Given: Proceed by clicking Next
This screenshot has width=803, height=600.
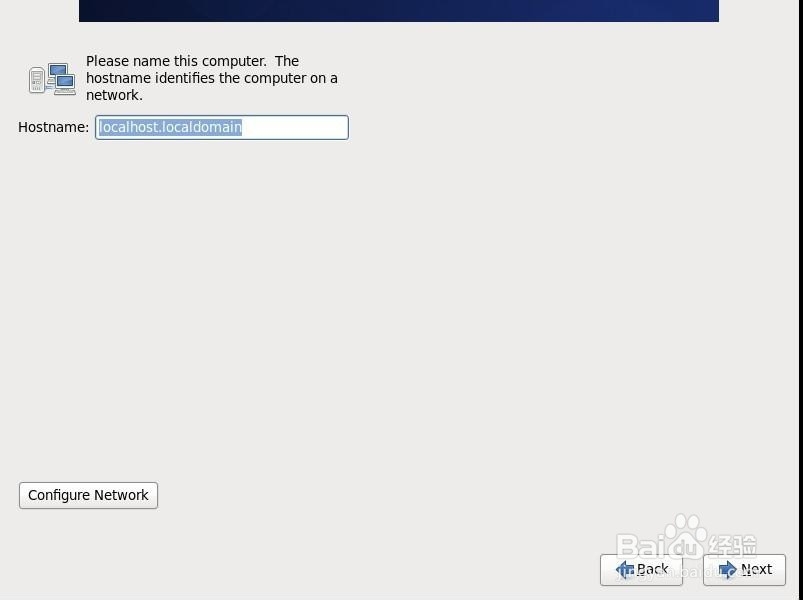Looking at the screenshot, I should (744, 569).
